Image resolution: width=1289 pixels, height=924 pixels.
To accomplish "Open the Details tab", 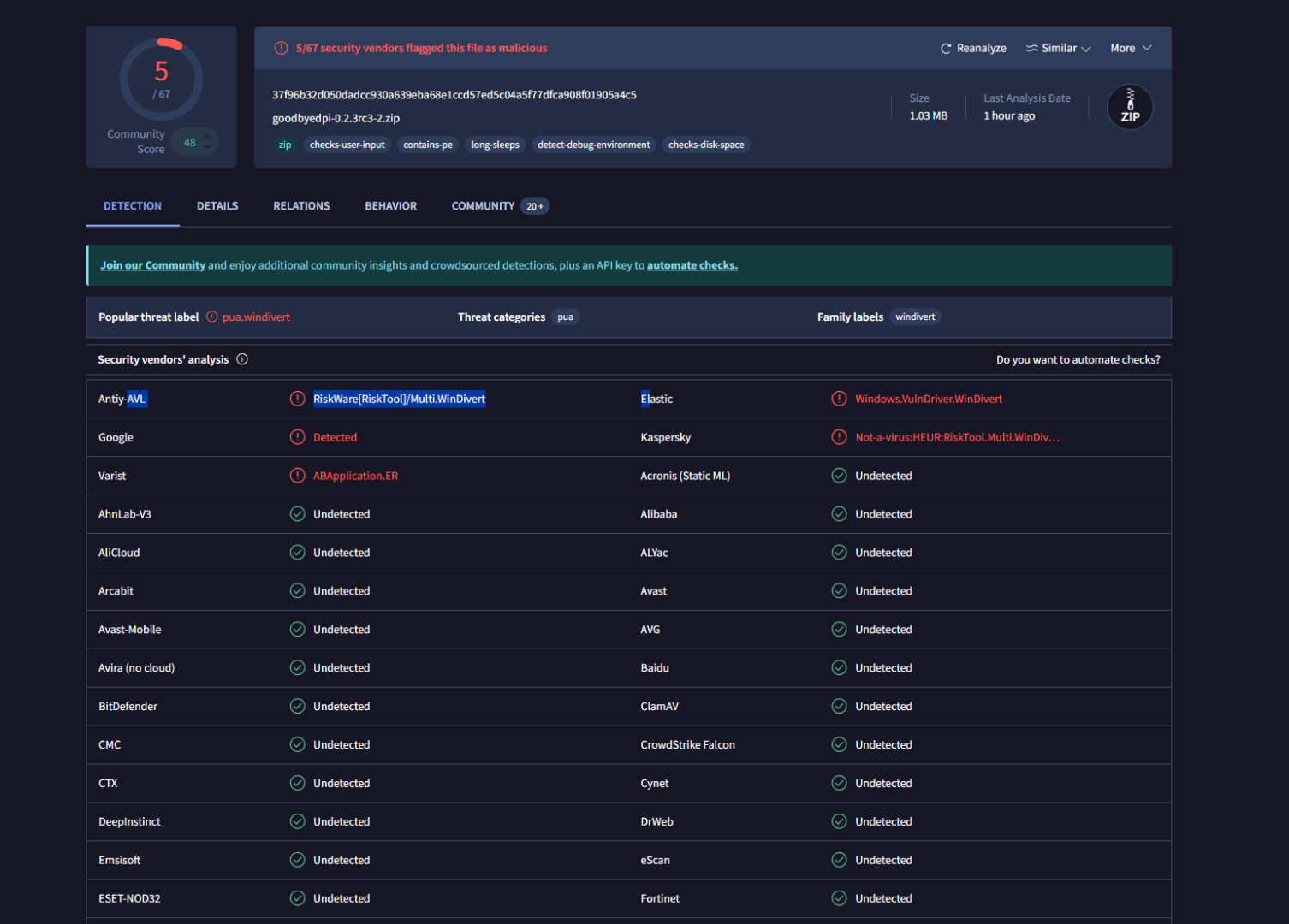I will pos(217,206).
